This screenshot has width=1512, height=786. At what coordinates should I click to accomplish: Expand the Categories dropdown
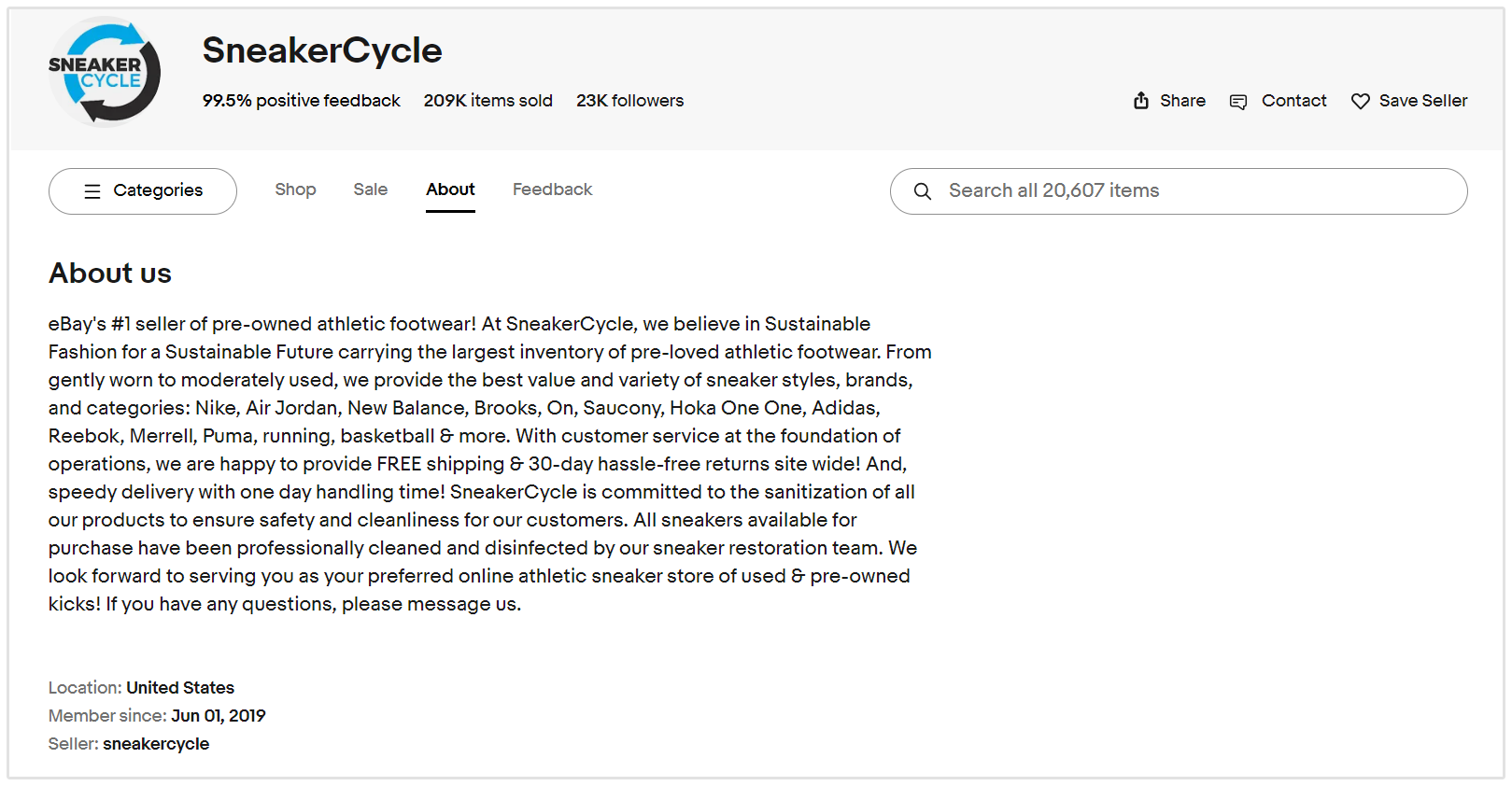[143, 191]
